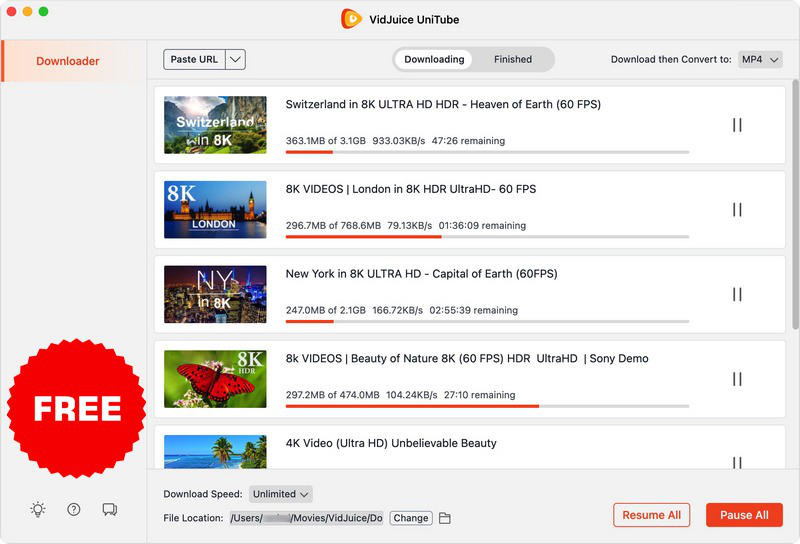Viewport: 800px width, 544px height.
Task: Pause the London in 8K HDR download
Action: [x=737, y=210]
